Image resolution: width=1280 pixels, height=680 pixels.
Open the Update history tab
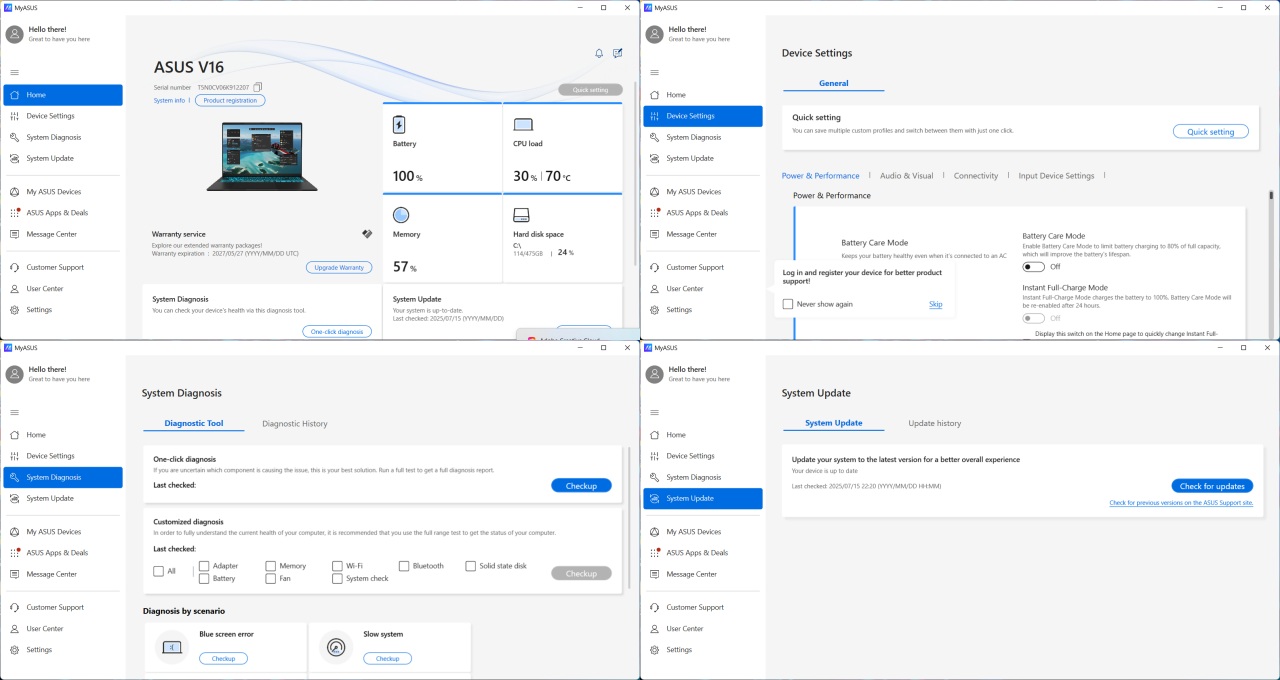935,423
